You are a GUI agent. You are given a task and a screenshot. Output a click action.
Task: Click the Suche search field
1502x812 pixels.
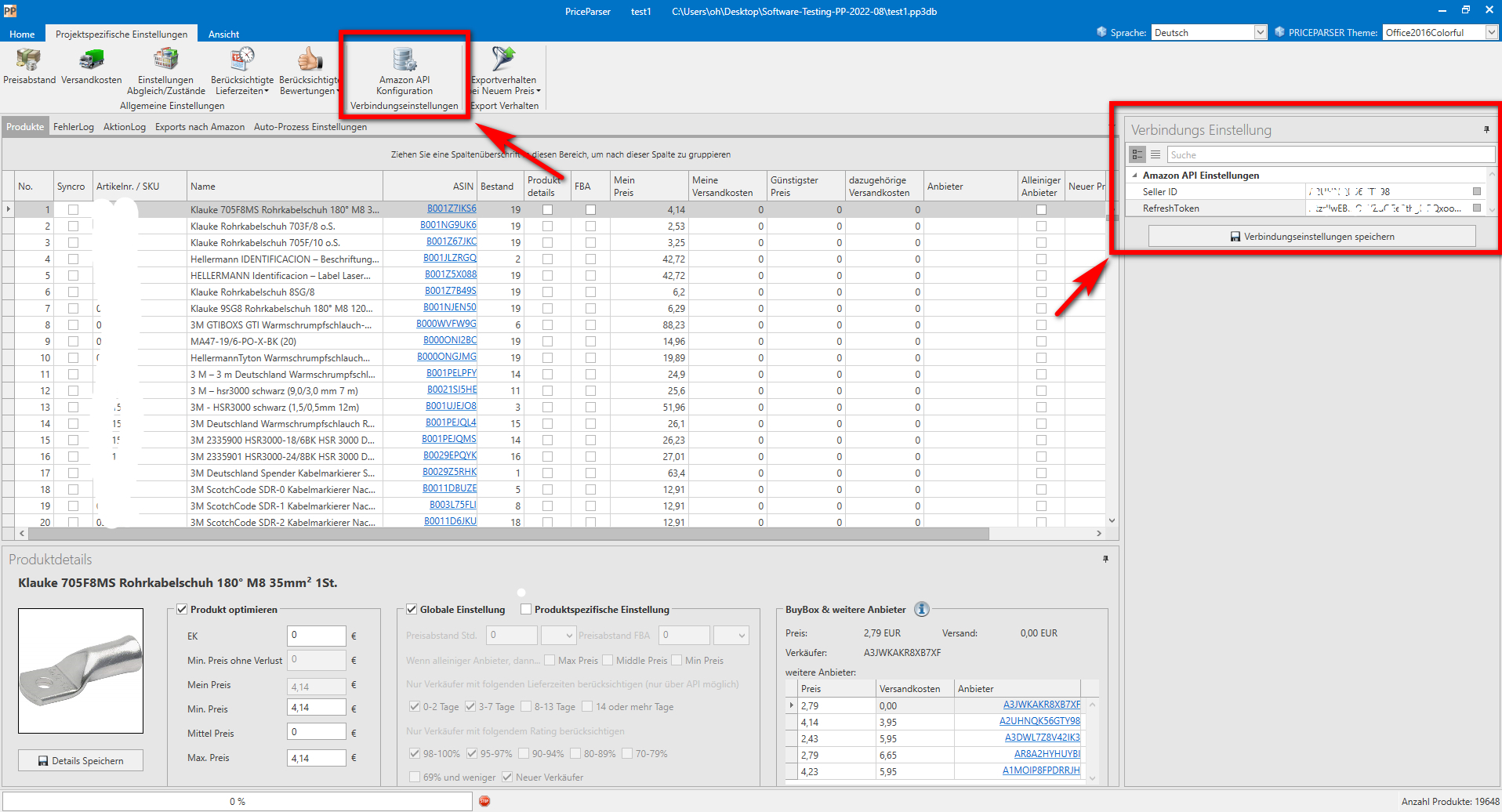1330,154
